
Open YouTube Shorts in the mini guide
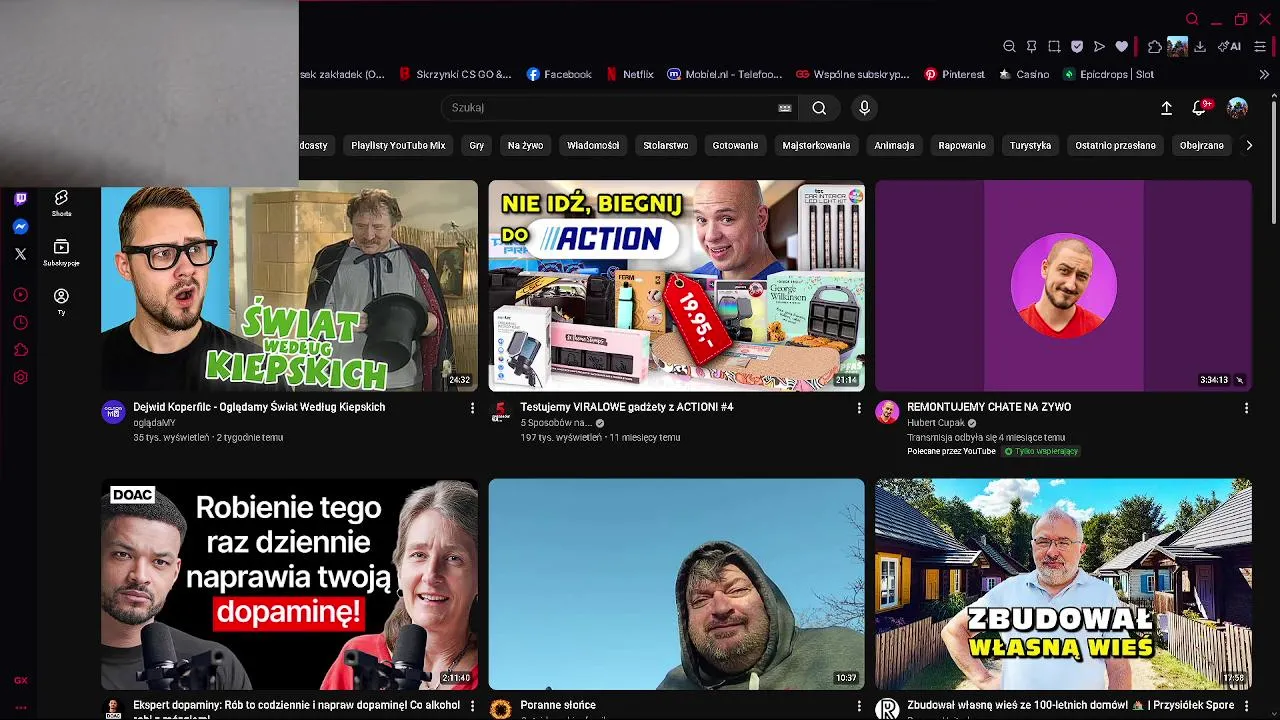point(61,203)
